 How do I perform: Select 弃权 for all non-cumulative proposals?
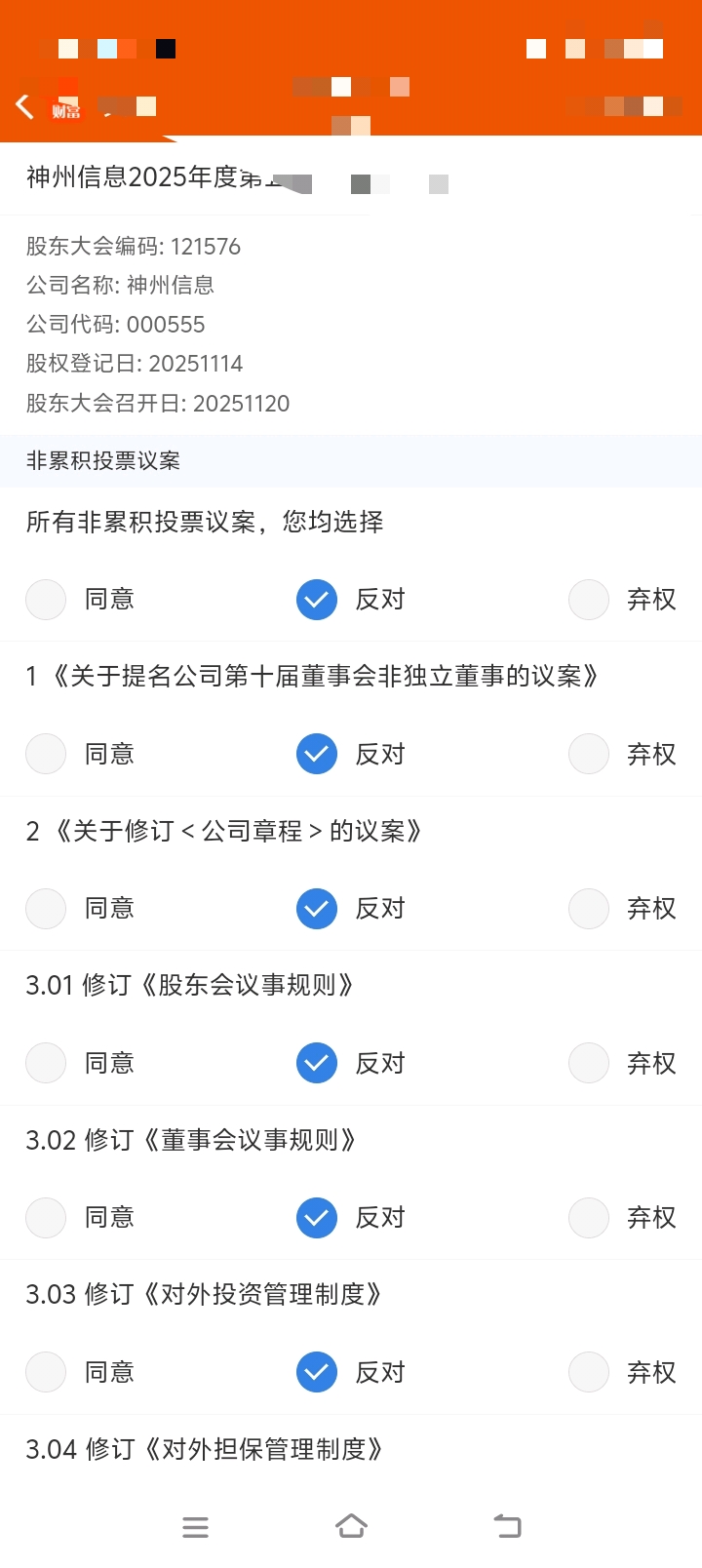[589, 600]
